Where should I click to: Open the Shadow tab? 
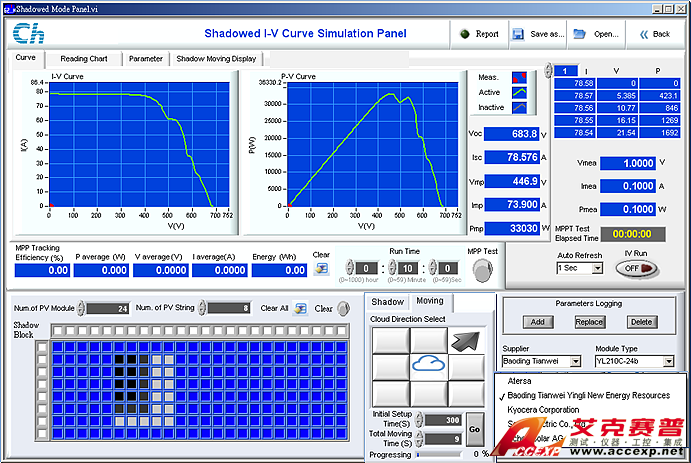[387, 301]
